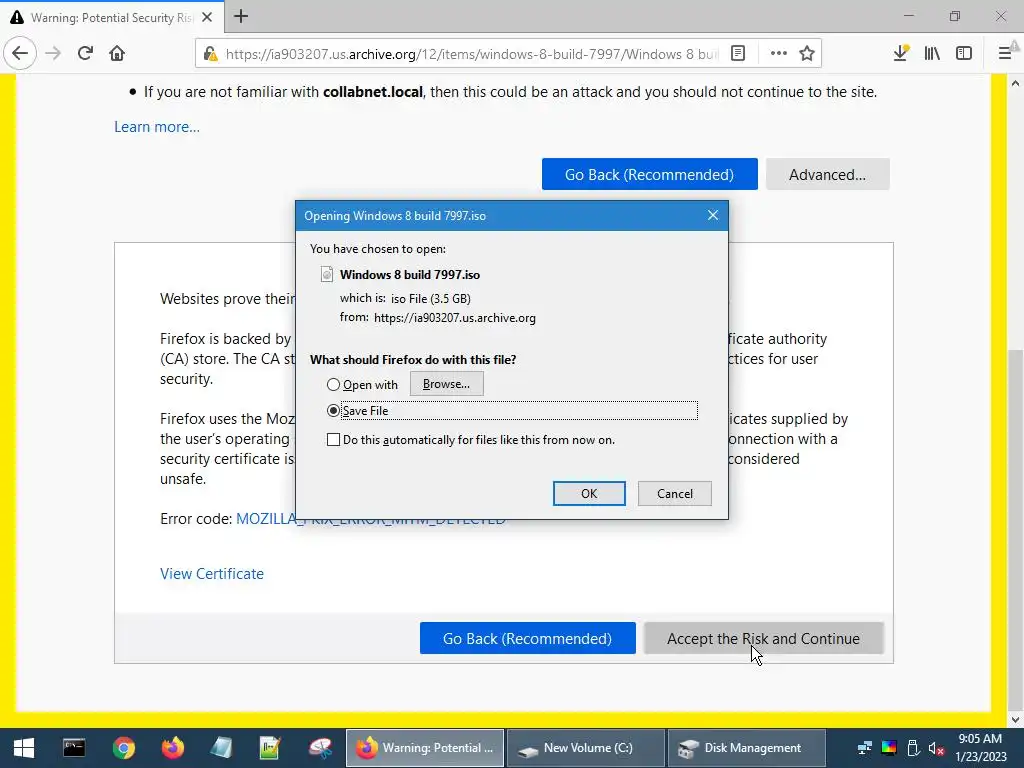1024x768 pixels.
Task: Click the browser back arrow
Action: [x=20, y=53]
